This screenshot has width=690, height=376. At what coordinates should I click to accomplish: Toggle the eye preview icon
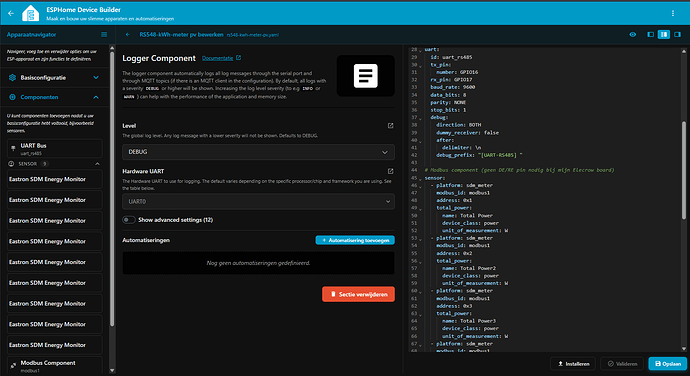click(x=633, y=34)
